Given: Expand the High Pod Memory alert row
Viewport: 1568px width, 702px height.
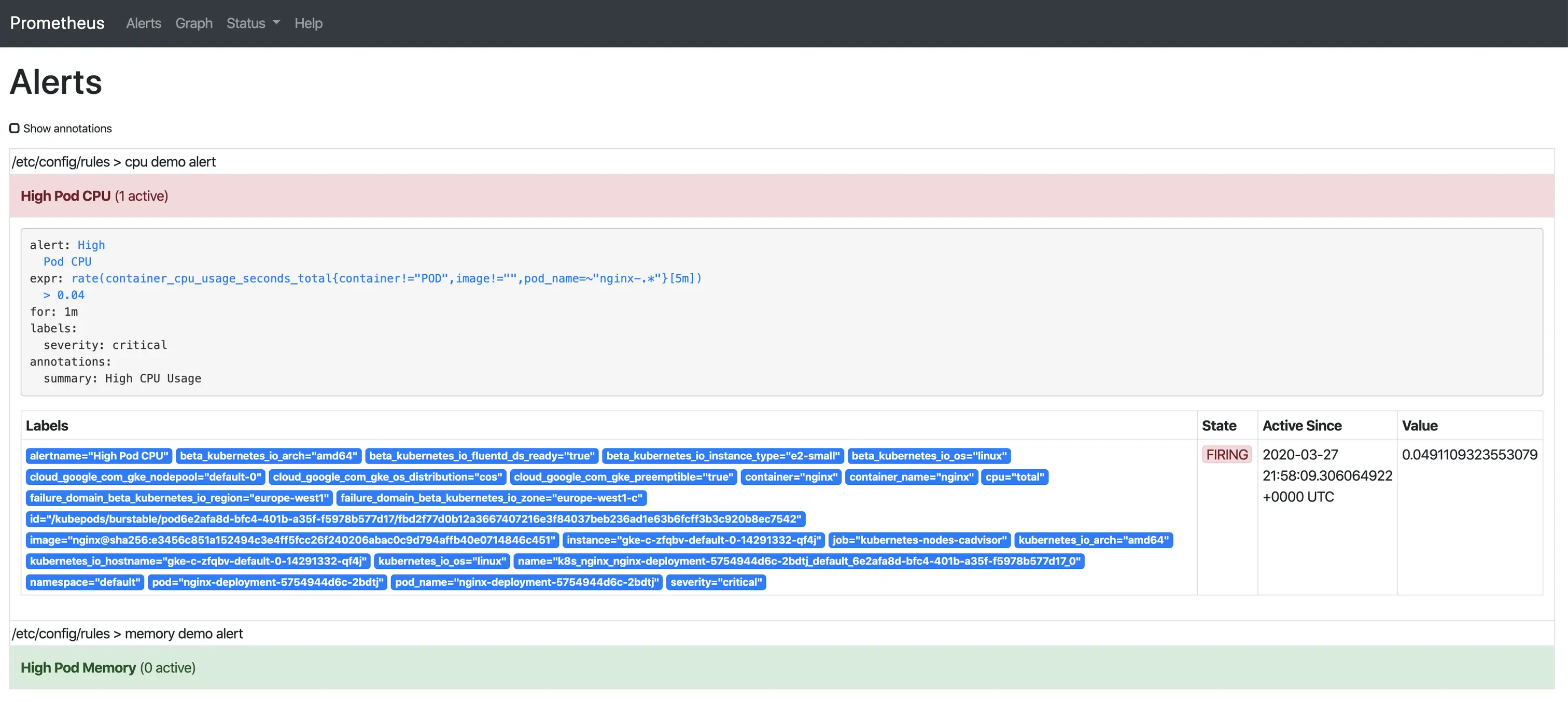Looking at the screenshot, I should click(108, 668).
